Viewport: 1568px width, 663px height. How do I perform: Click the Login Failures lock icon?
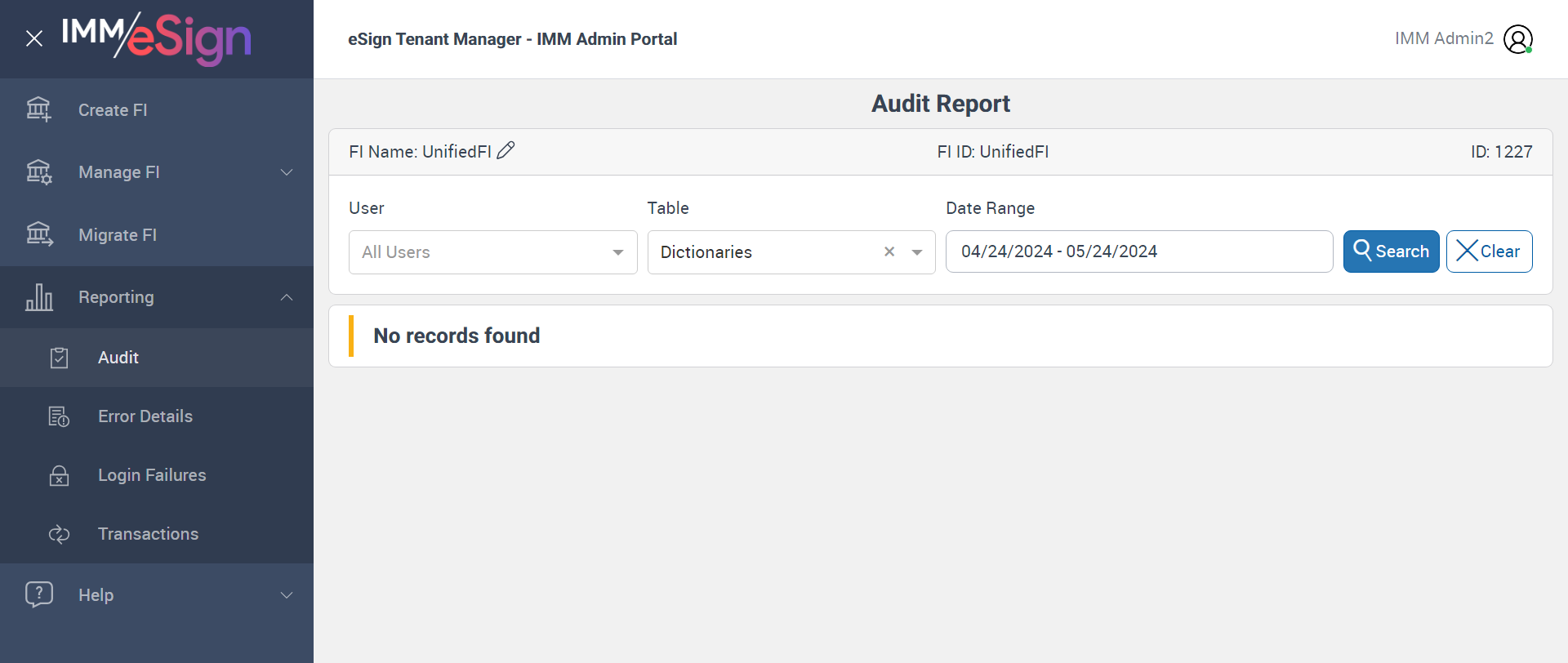[59, 475]
